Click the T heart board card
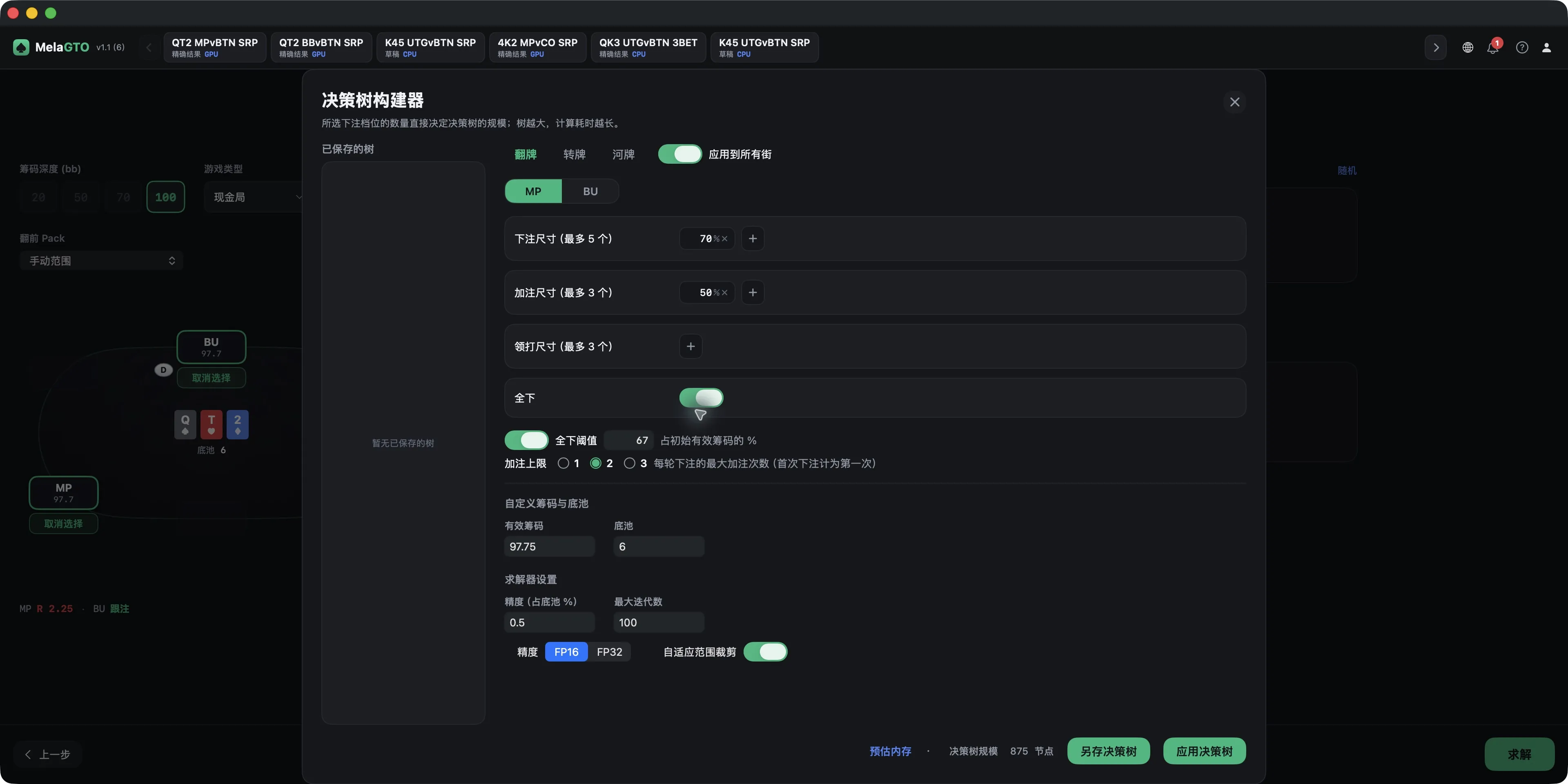The image size is (1568, 784). coord(211,424)
